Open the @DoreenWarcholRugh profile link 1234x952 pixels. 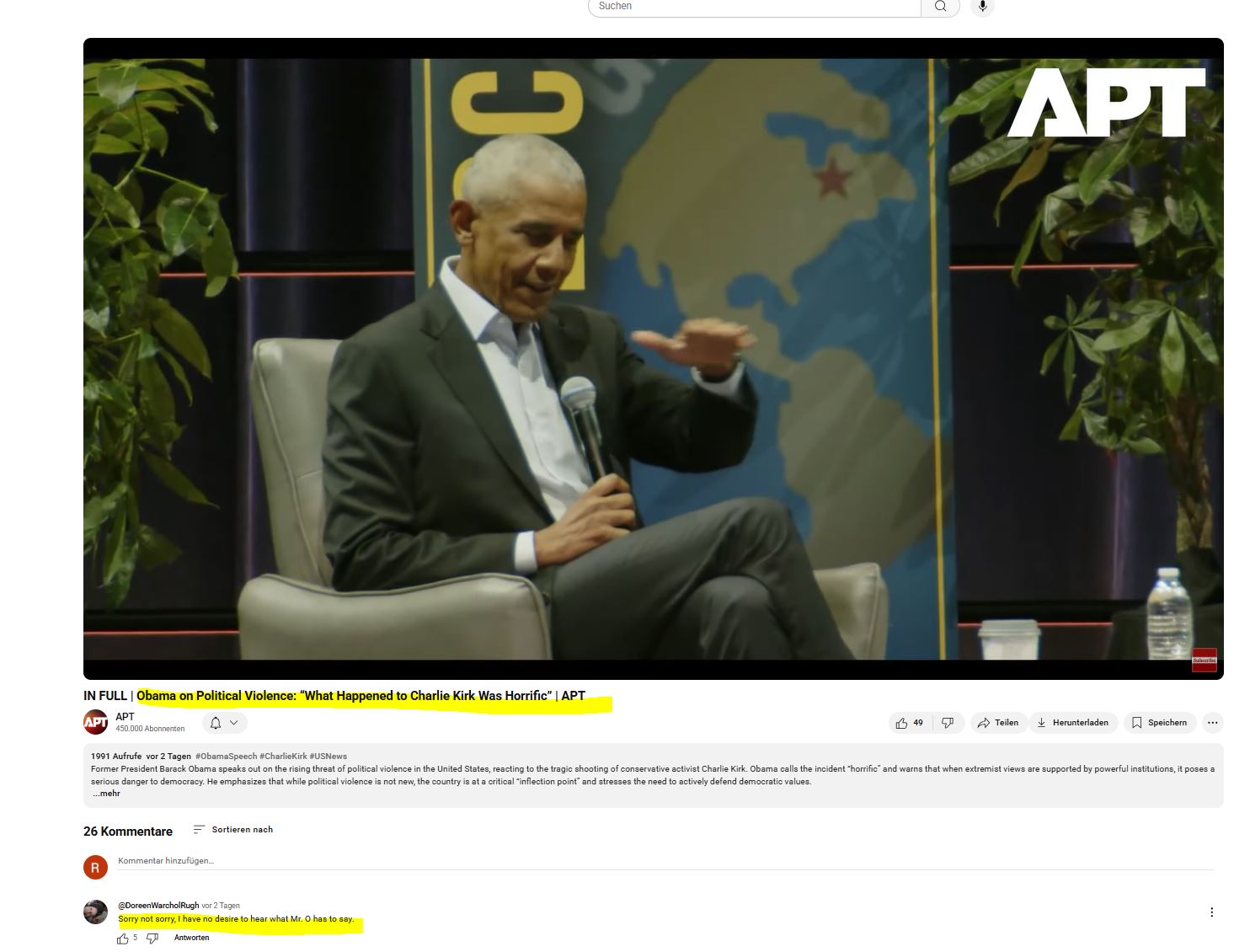click(x=158, y=906)
